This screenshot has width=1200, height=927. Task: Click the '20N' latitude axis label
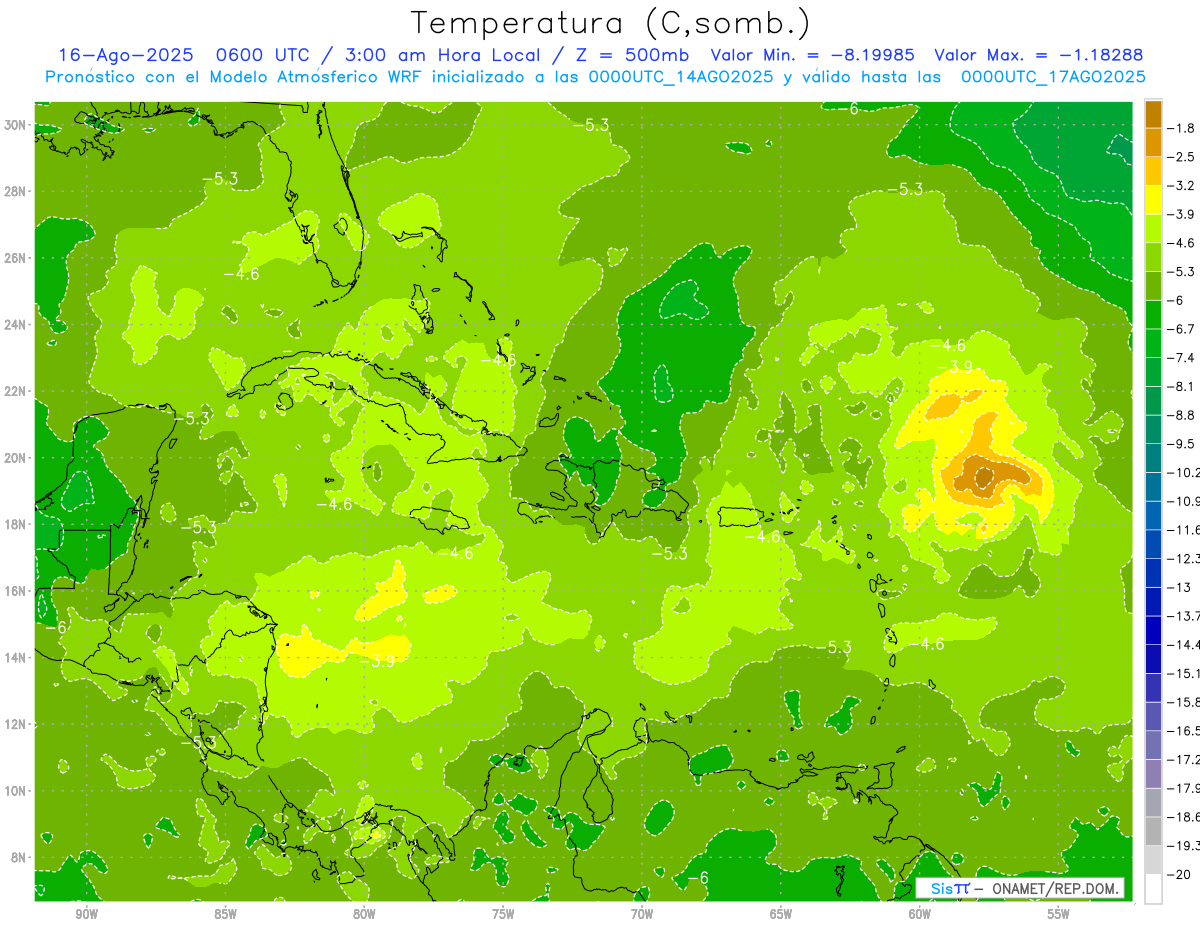pos(14,458)
